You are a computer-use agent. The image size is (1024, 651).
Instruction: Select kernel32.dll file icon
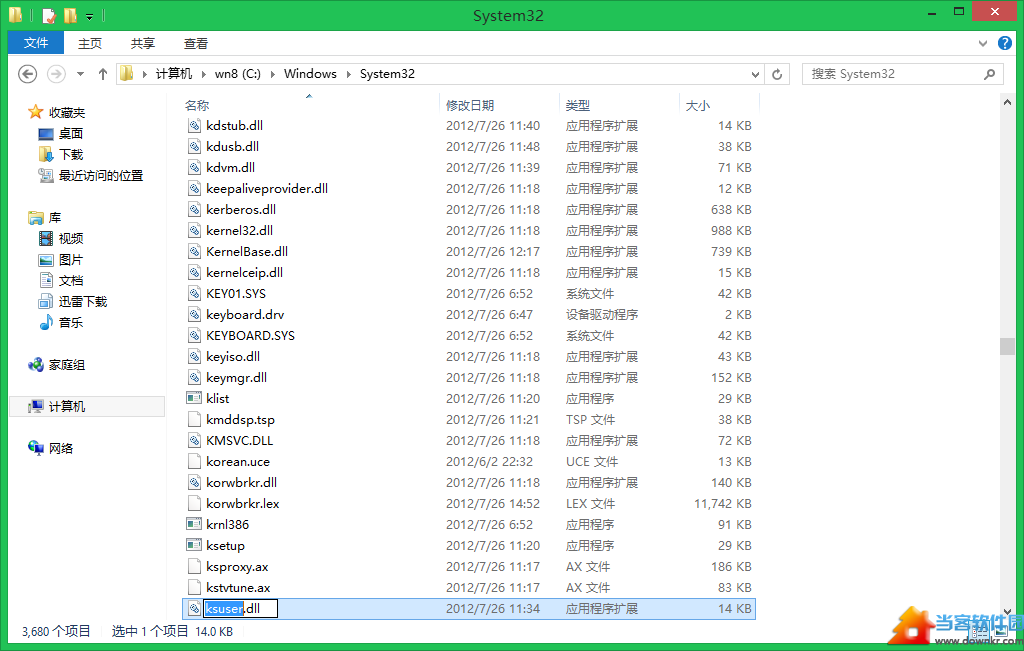(194, 230)
